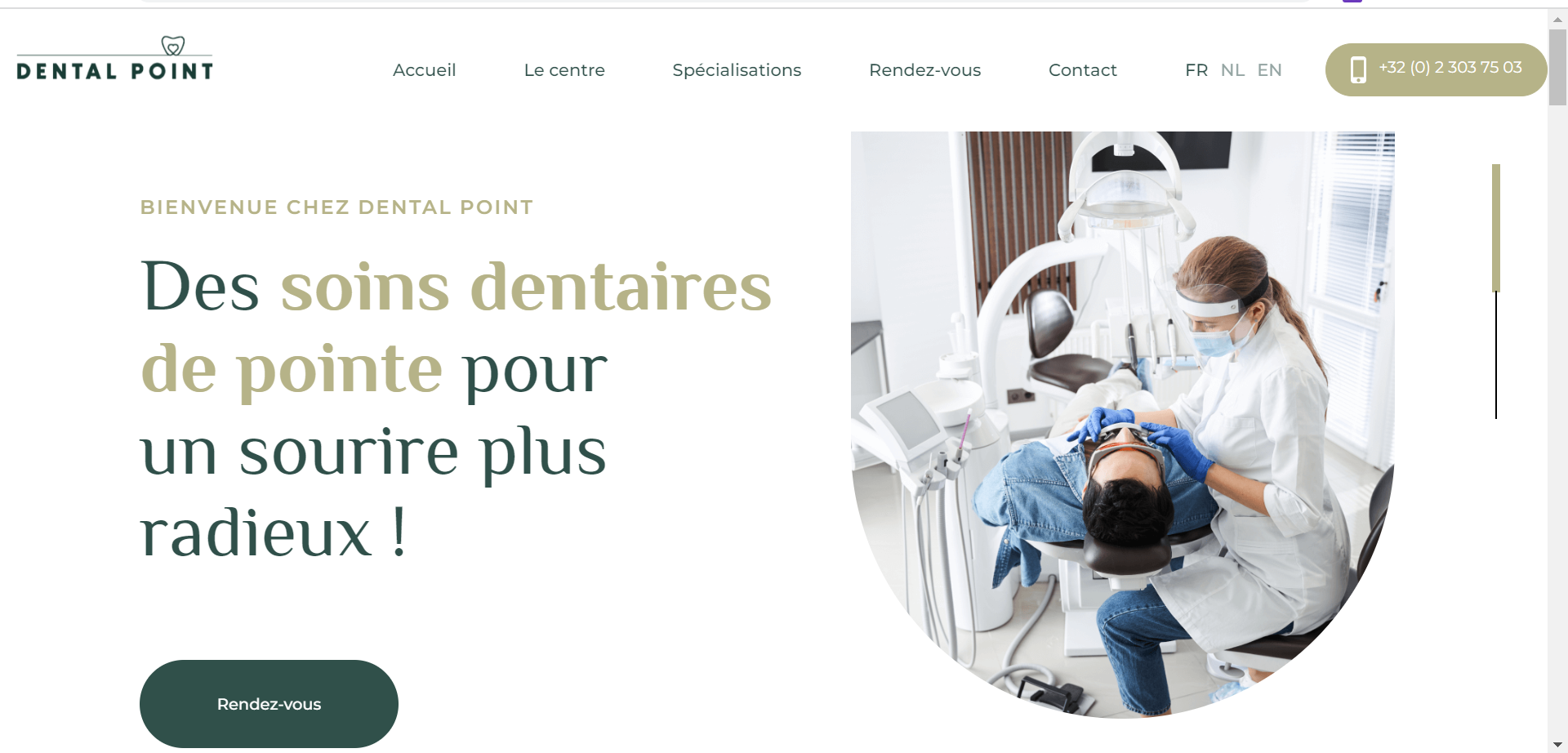Click the dentist treating patient hero image
Viewport: 1568px width, 753px height.
(1123, 425)
